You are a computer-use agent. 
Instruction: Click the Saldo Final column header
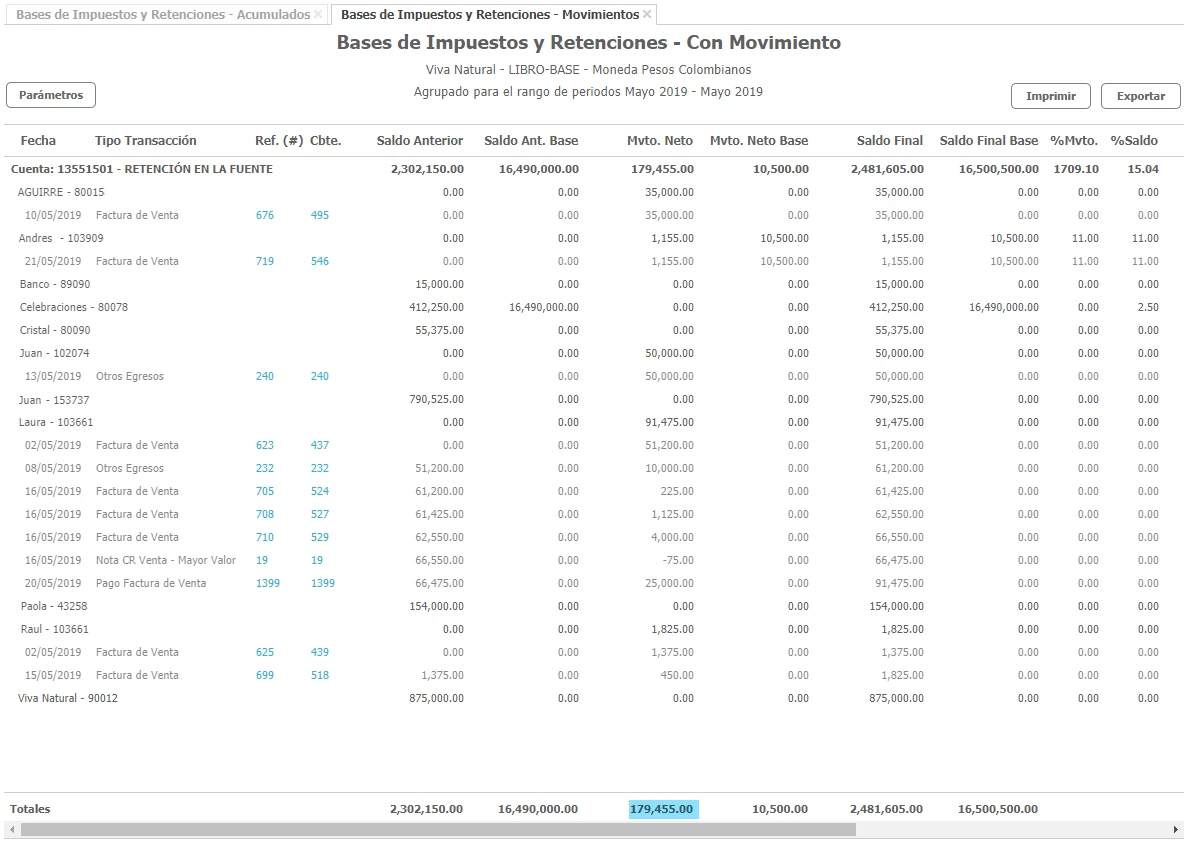(x=889, y=141)
